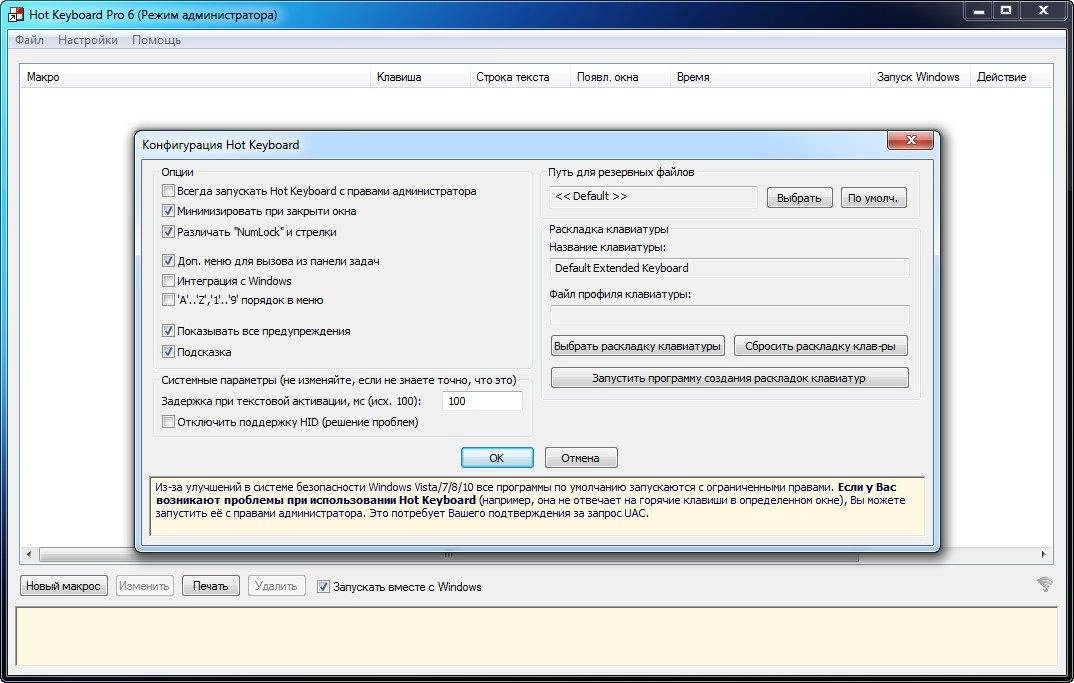
Task: Click 'Новый макрос' button in main window
Action: pyautogui.click(x=64, y=586)
